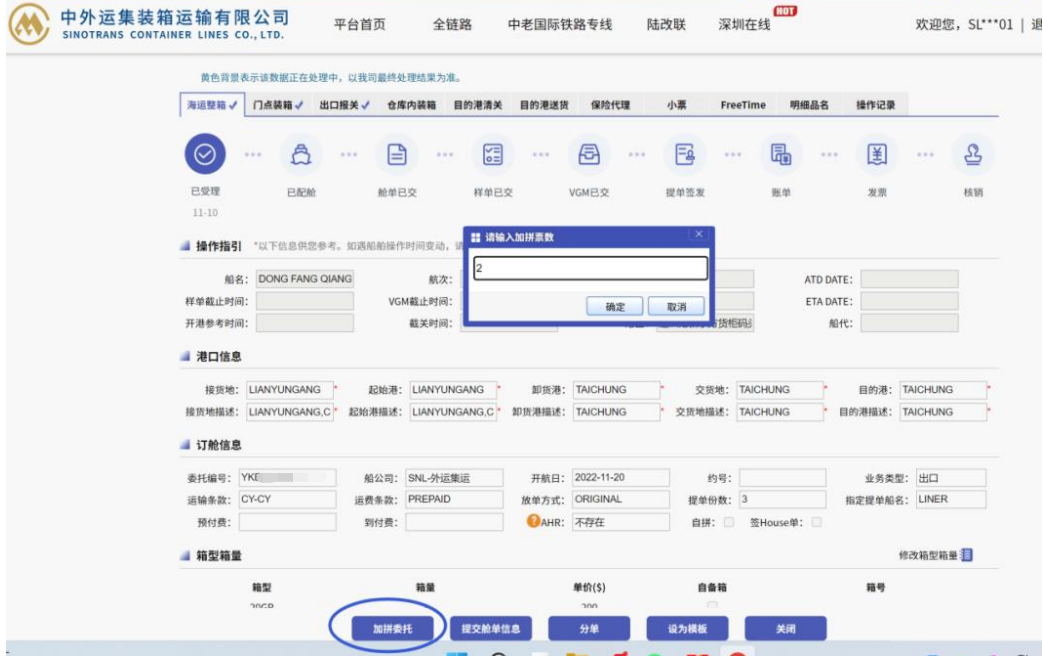The width and height of the screenshot is (1043, 656).
Task: Open 平台首页 in the top navigation
Action: pyautogui.click(x=359, y=25)
